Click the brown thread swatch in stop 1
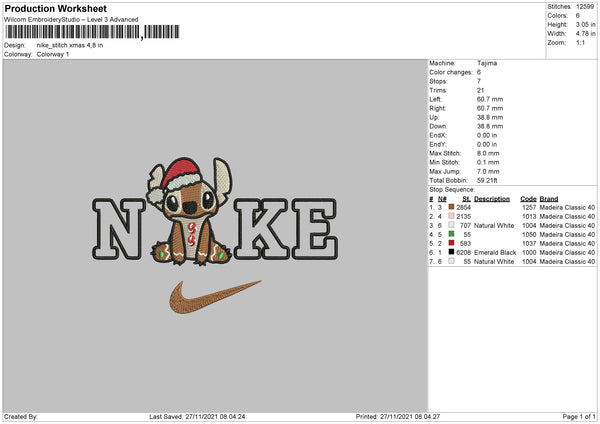This screenshot has width=600, height=424. coord(451,207)
